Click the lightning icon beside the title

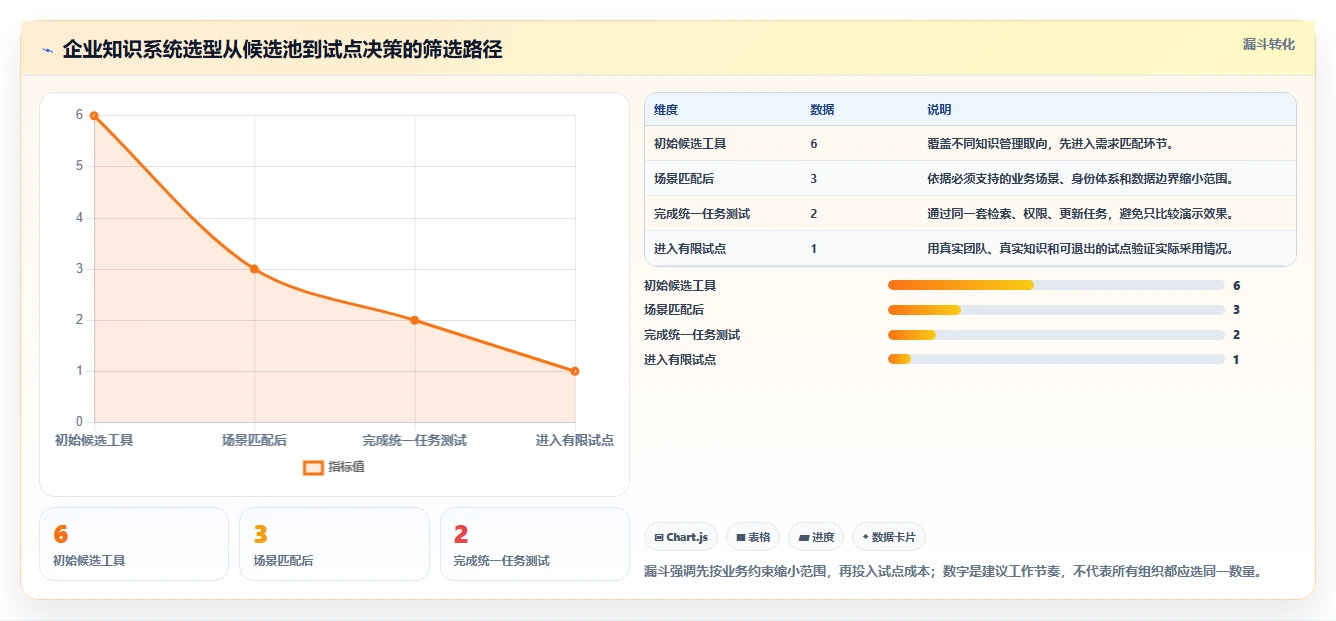tap(47, 50)
